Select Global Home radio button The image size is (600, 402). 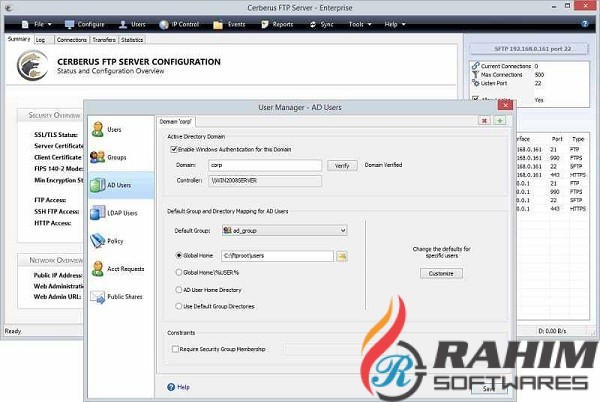click(179, 256)
